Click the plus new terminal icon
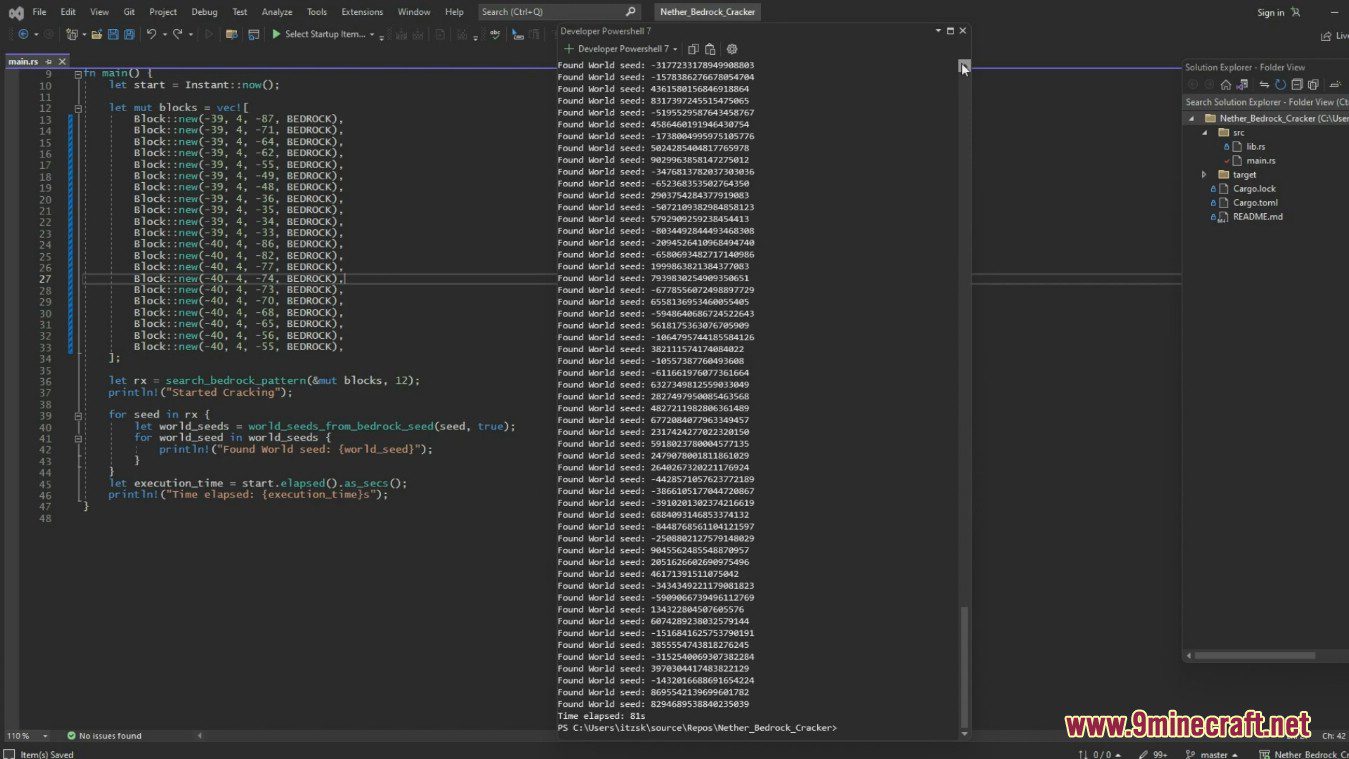This screenshot has width=1349, height=759. [x=569, y=49]
